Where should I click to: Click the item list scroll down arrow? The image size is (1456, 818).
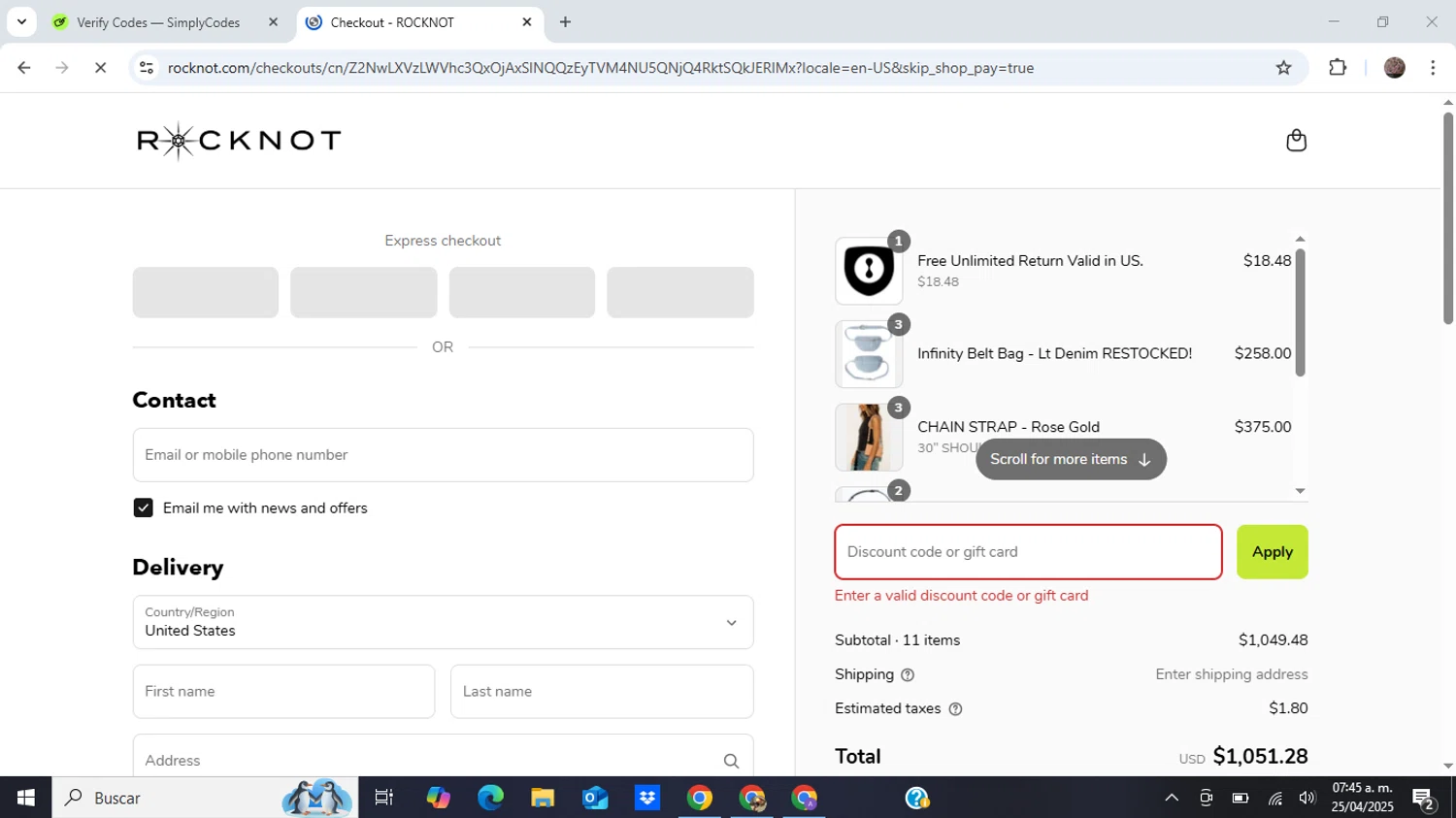click(x=1300, y=491)
